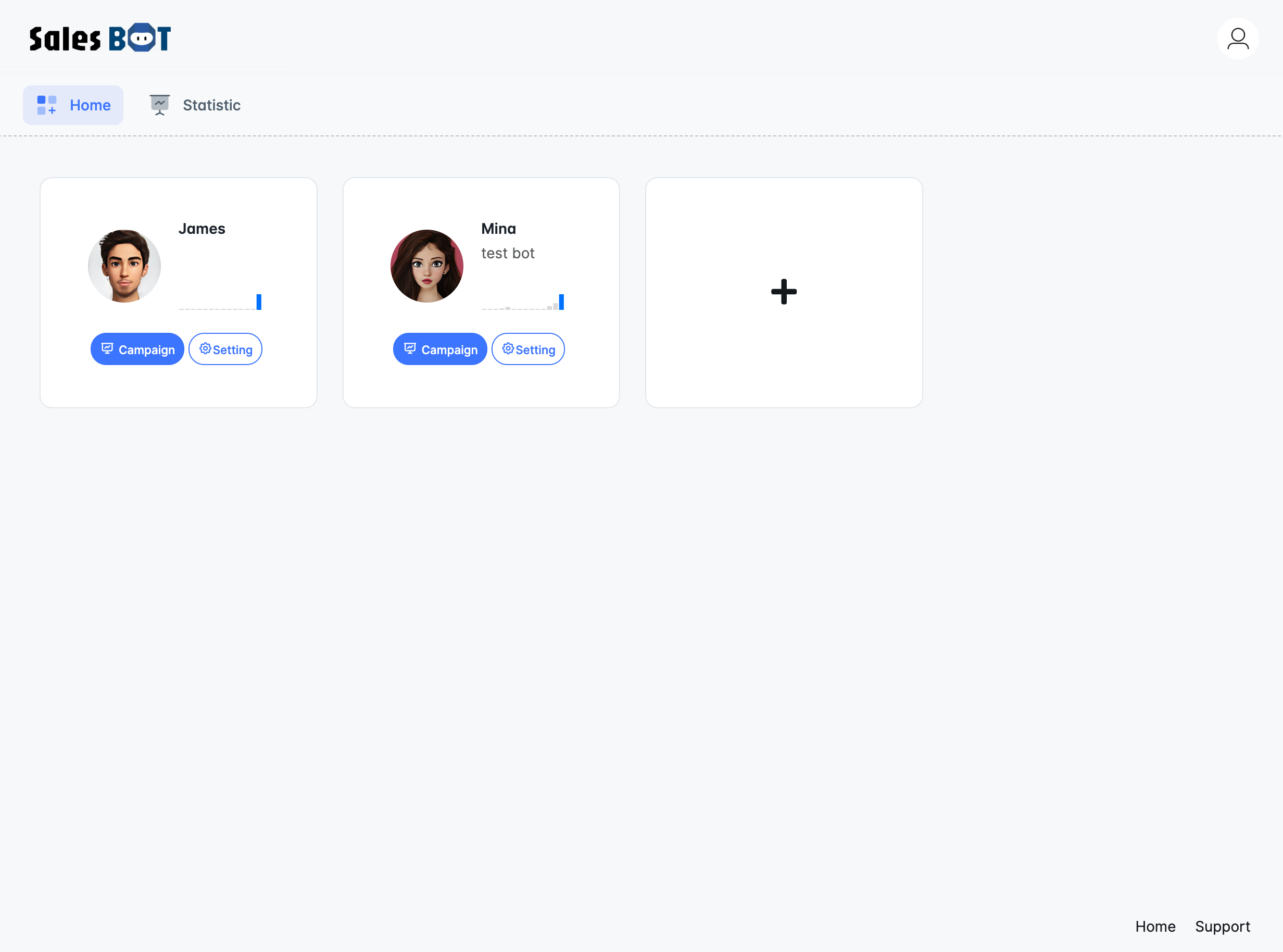Click the user profile icon in top right
The width and height of the screenshot is (1283, 952).
point(1238,38)
